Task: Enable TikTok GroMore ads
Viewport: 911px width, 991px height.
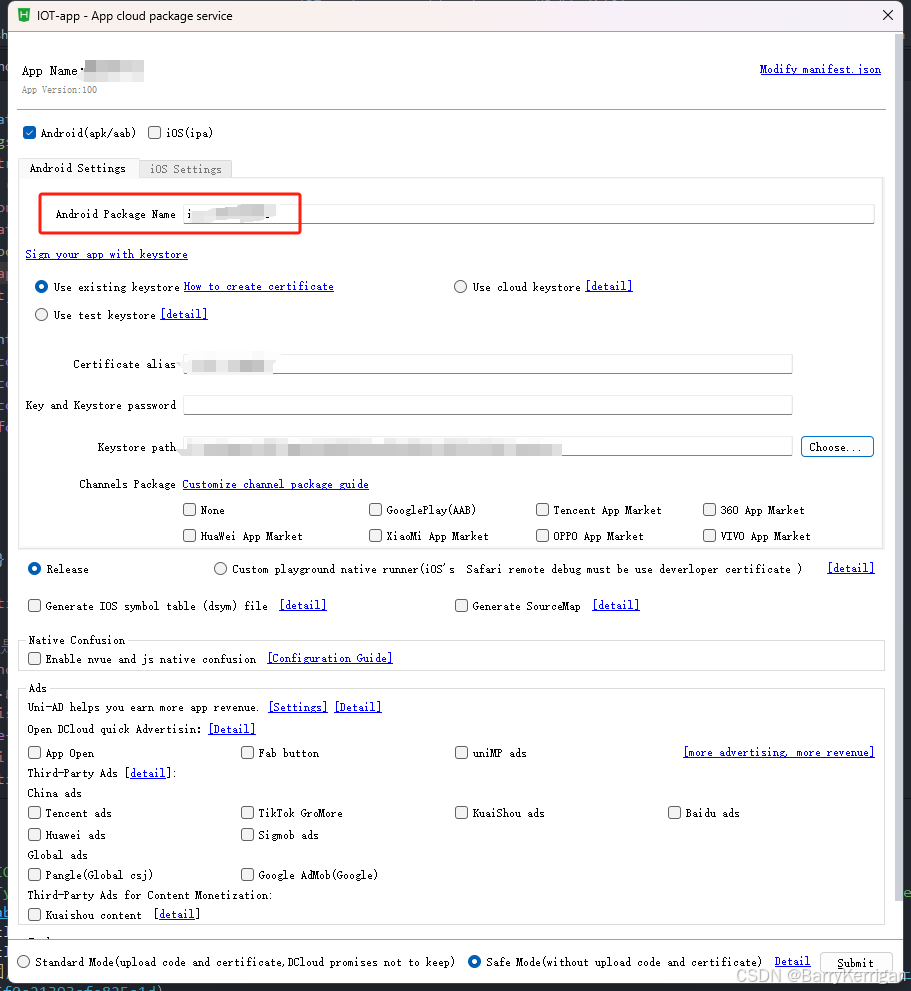Action: [247, 812]
